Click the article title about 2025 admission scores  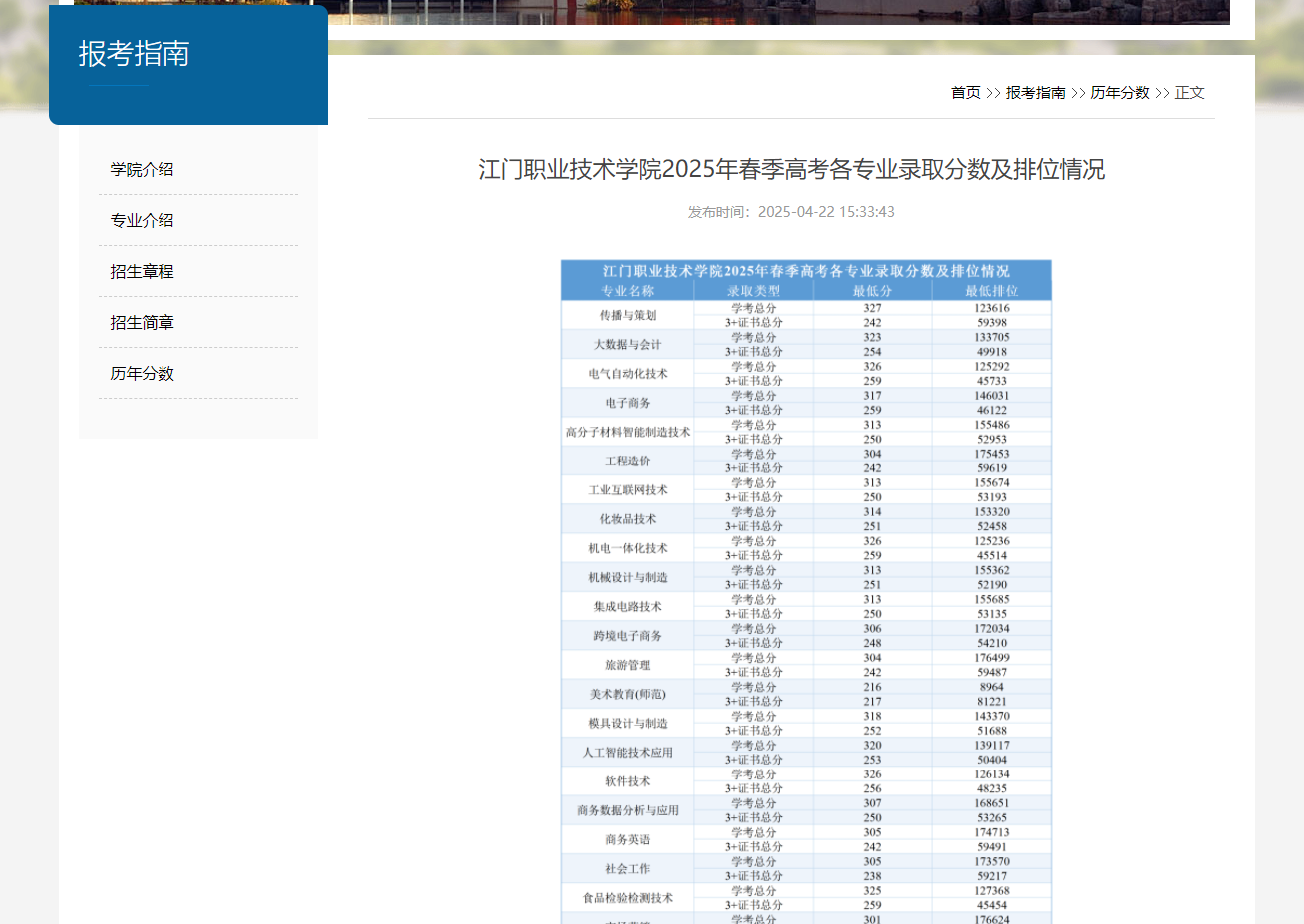pyautogui.click(x=793, y=170)
